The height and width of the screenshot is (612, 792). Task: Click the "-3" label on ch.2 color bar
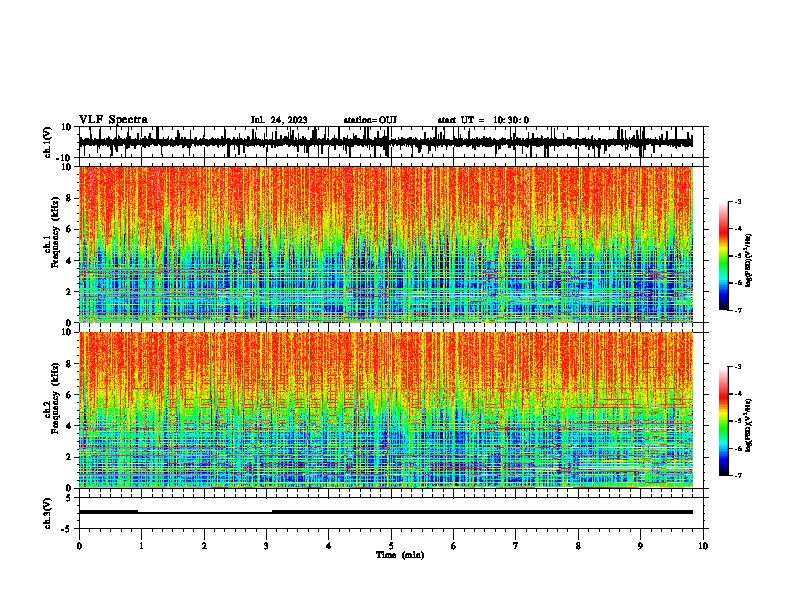(x=737, y=367)
